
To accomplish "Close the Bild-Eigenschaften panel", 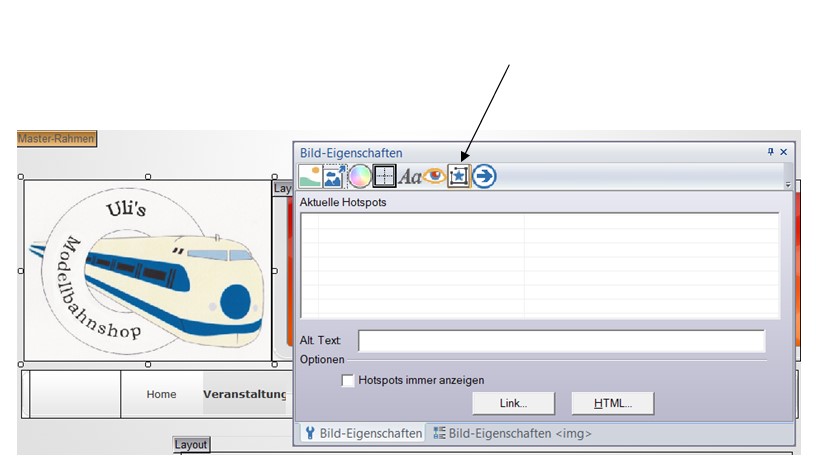I will (x=783, y=152).
